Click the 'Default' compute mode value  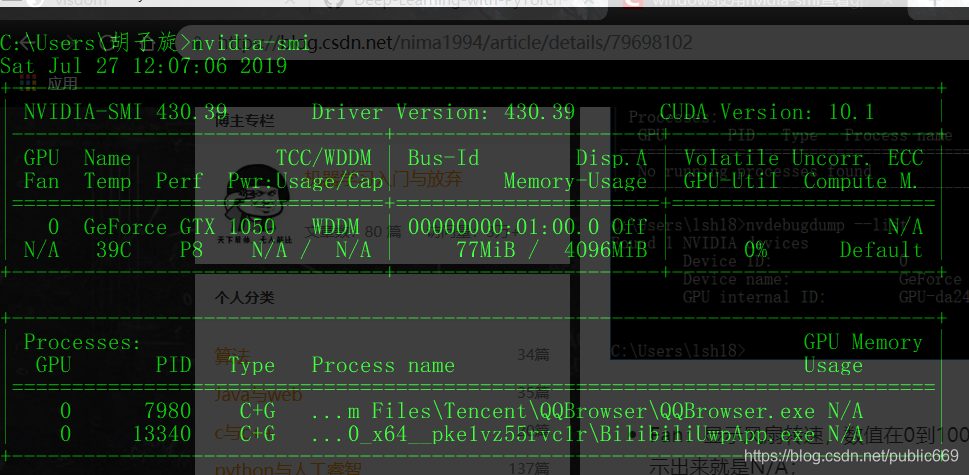click(881, 250)
